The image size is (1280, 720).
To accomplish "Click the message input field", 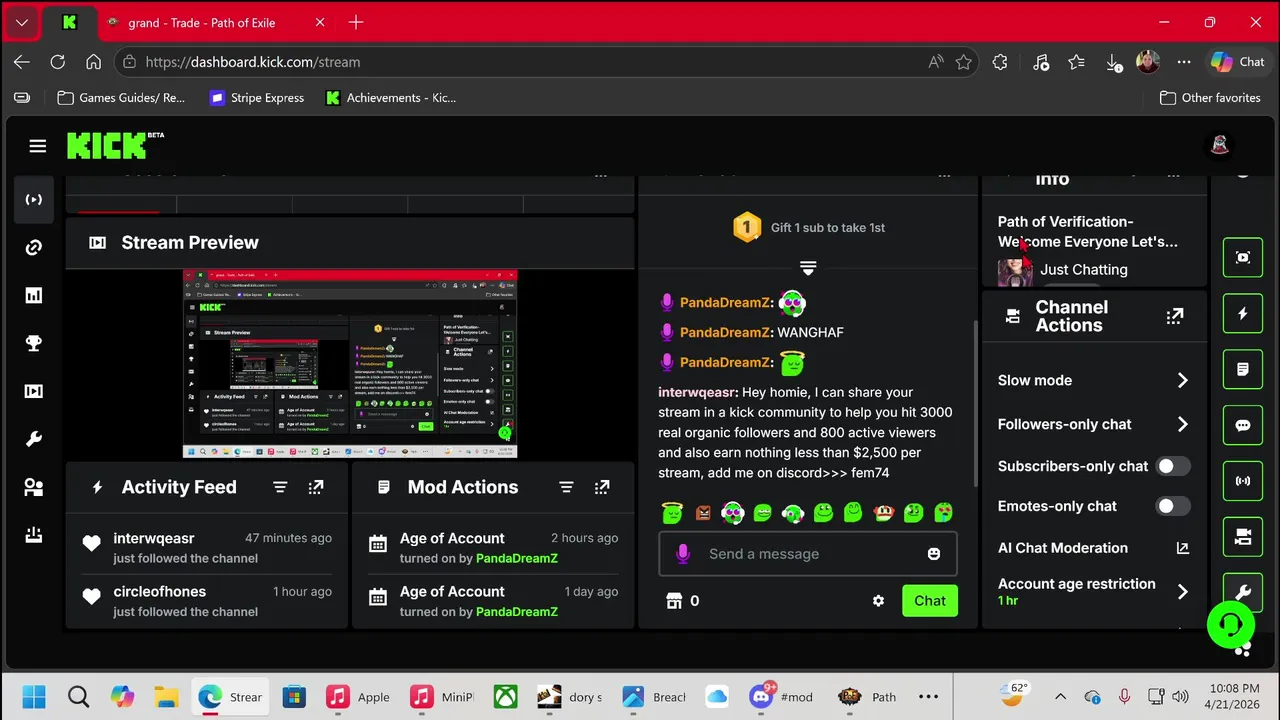I will [x=808, y=554].
